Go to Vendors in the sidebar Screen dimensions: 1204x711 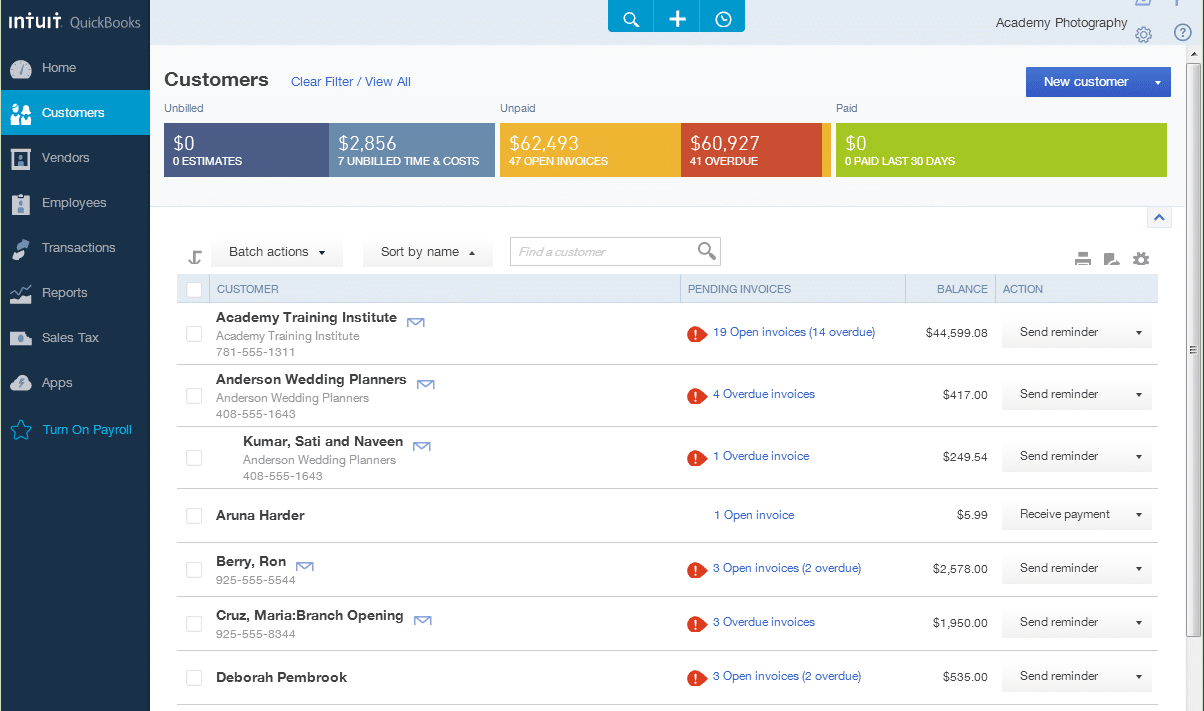[65, 158]
